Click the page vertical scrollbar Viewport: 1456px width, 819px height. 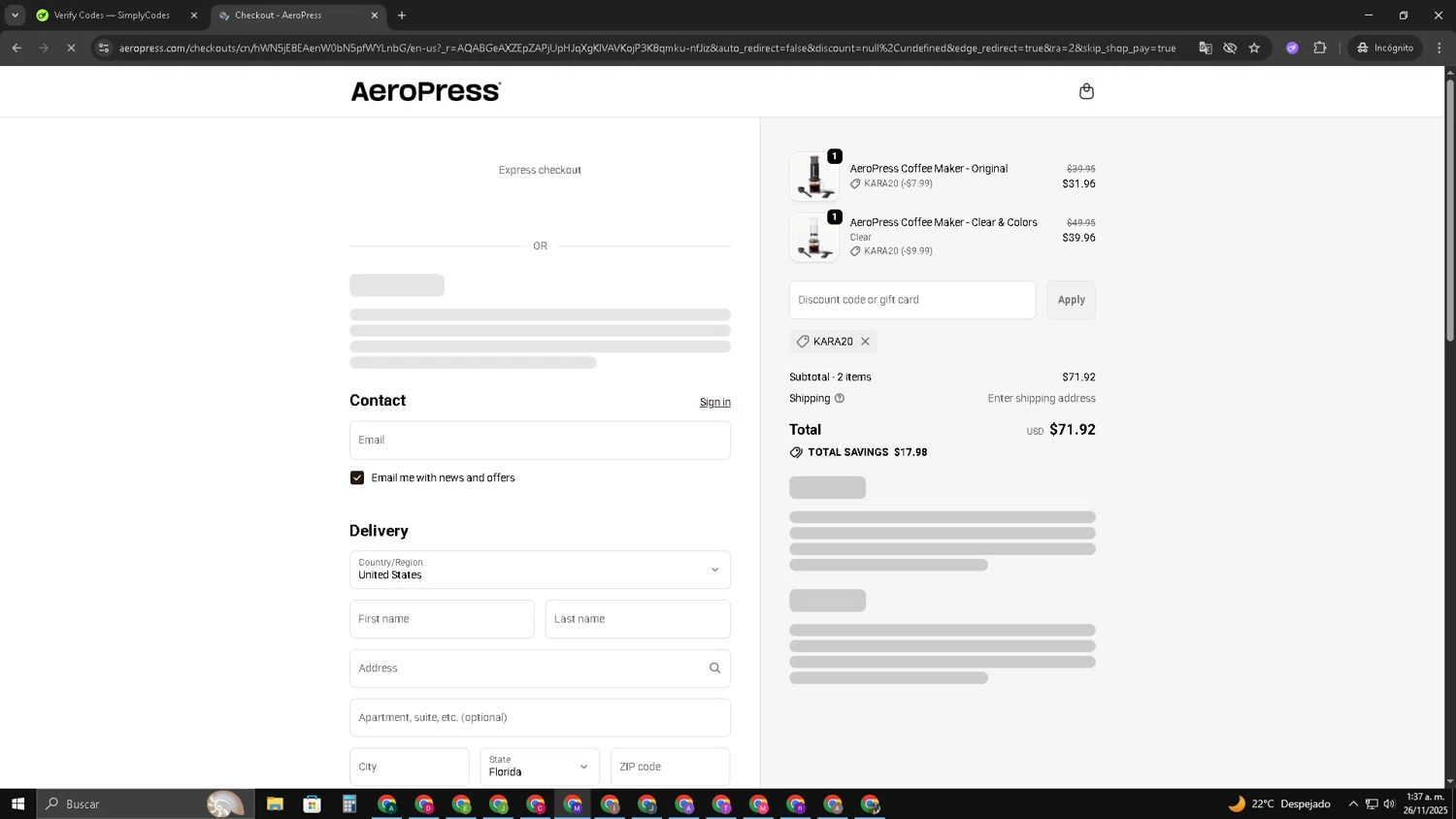pyautogui.click(x=1450, y=209)
